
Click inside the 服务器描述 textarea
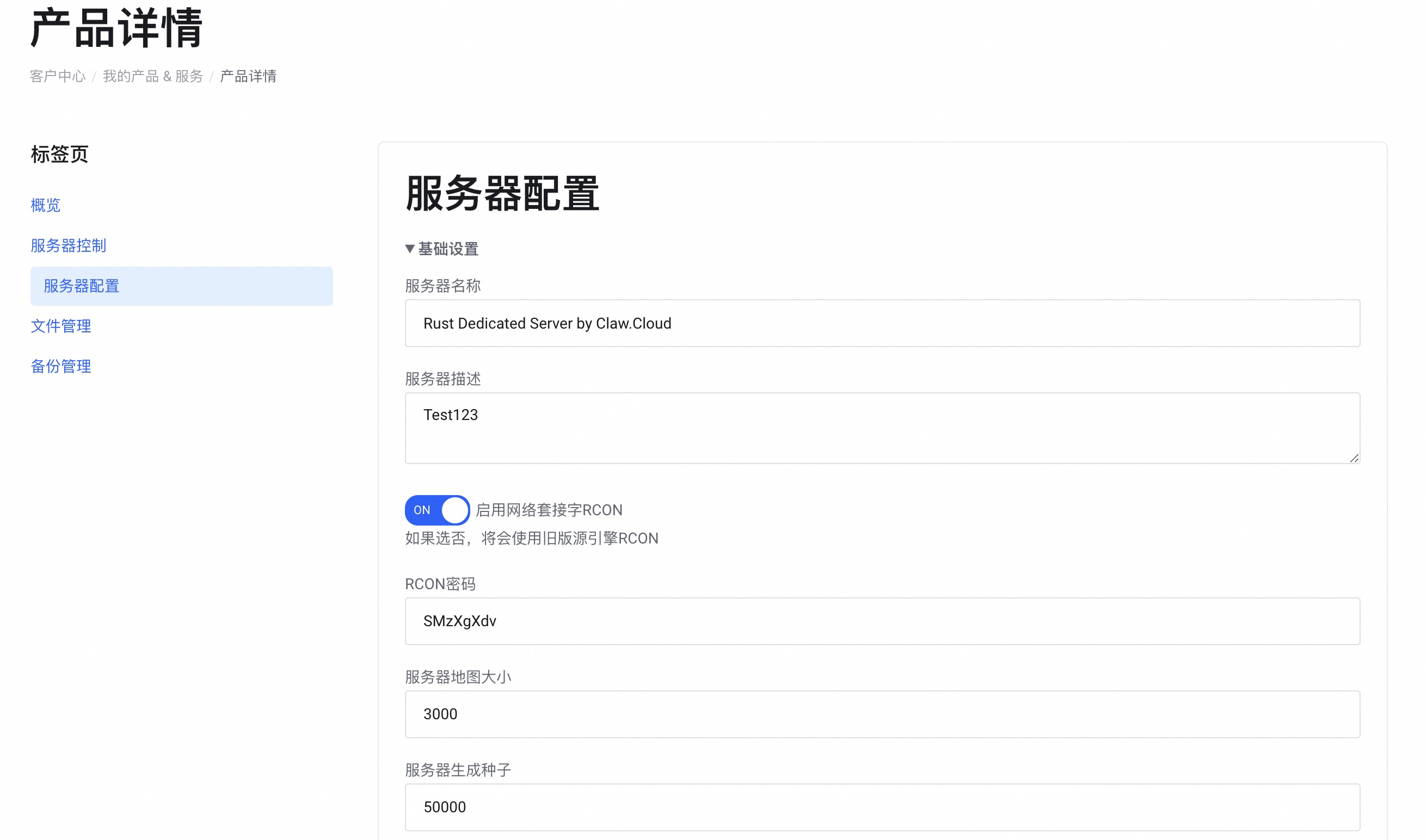882,428
